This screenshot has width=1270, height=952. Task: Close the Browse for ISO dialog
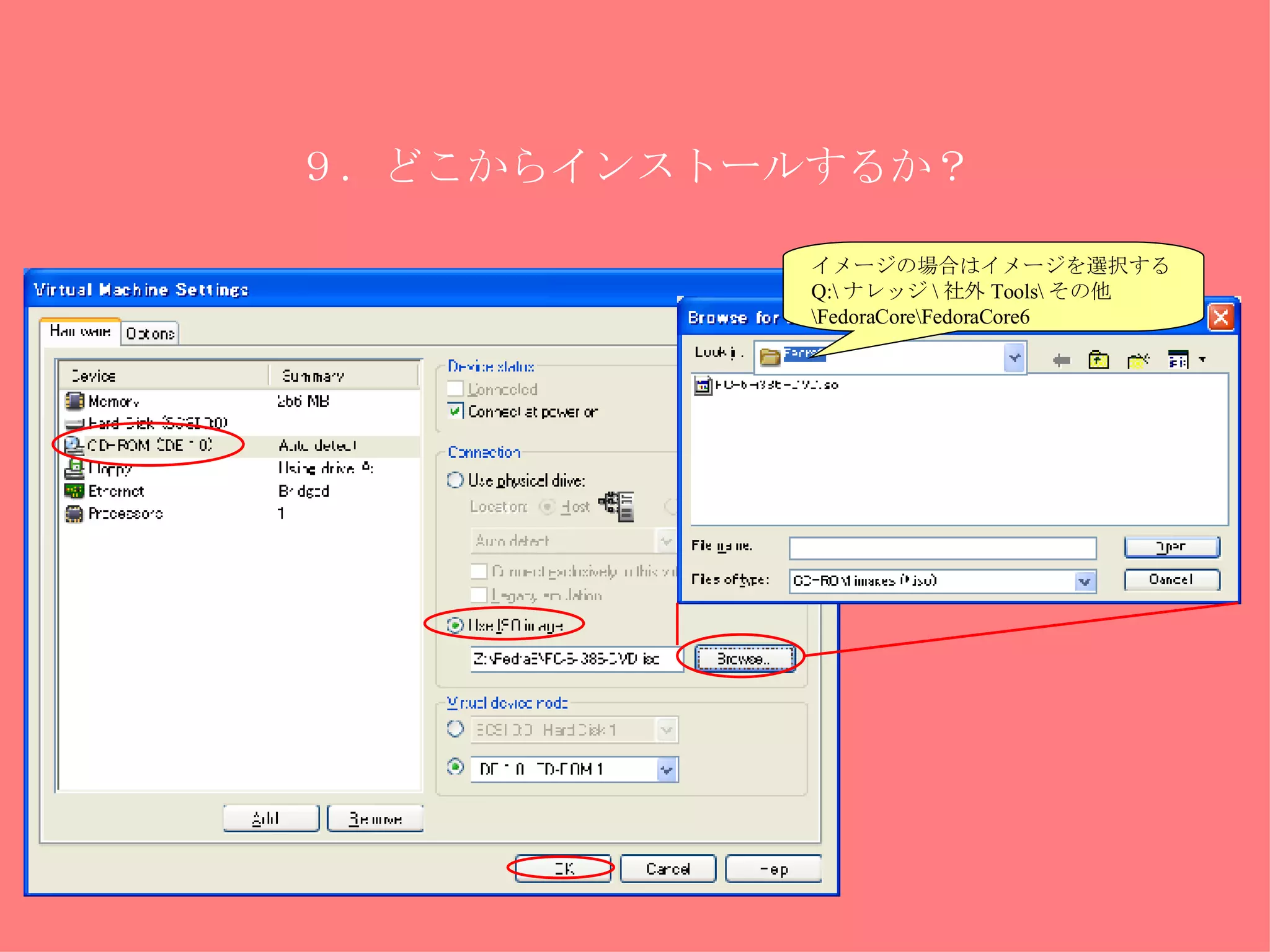pyautogui.click(x=1221, y=317)
